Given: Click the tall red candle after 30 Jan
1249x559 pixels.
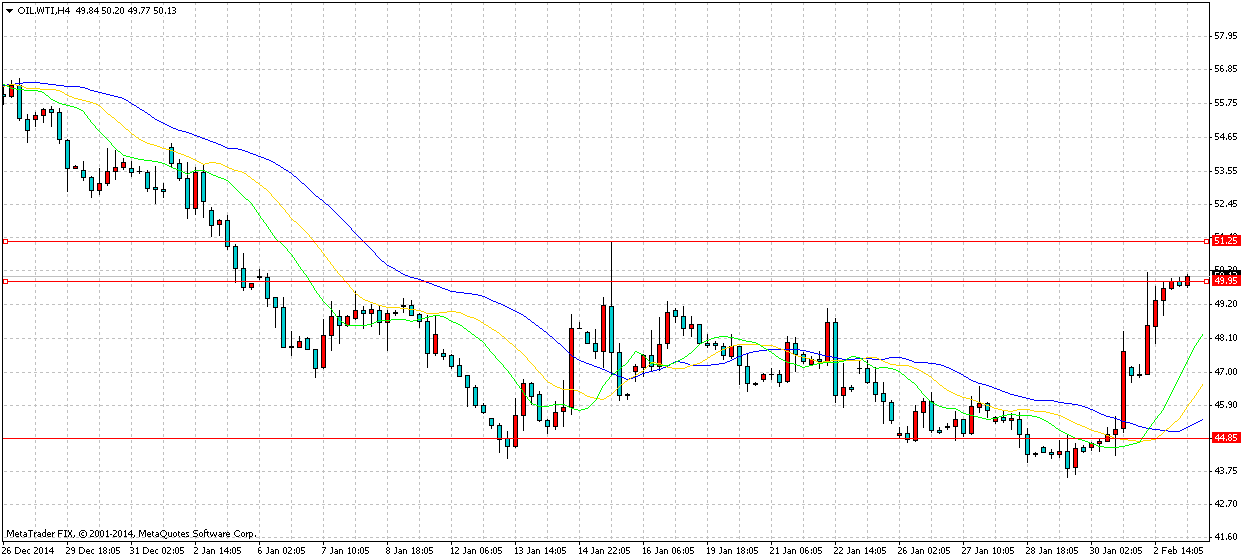Looking at the screenshot, I should click(x=1124, y=389).
